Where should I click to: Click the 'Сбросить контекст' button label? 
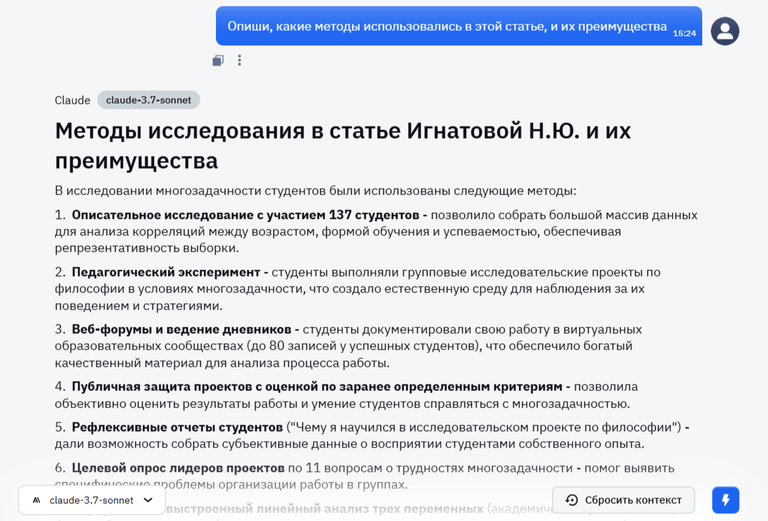pos(633,500)
